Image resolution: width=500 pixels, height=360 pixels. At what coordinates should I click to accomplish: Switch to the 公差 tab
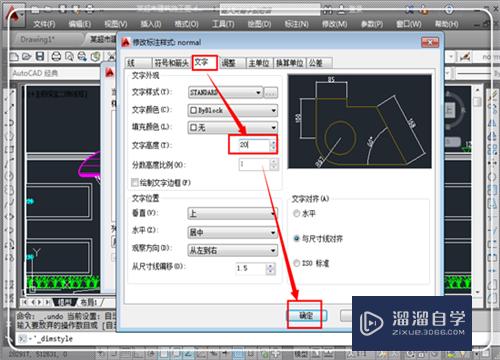pos(319,63)
